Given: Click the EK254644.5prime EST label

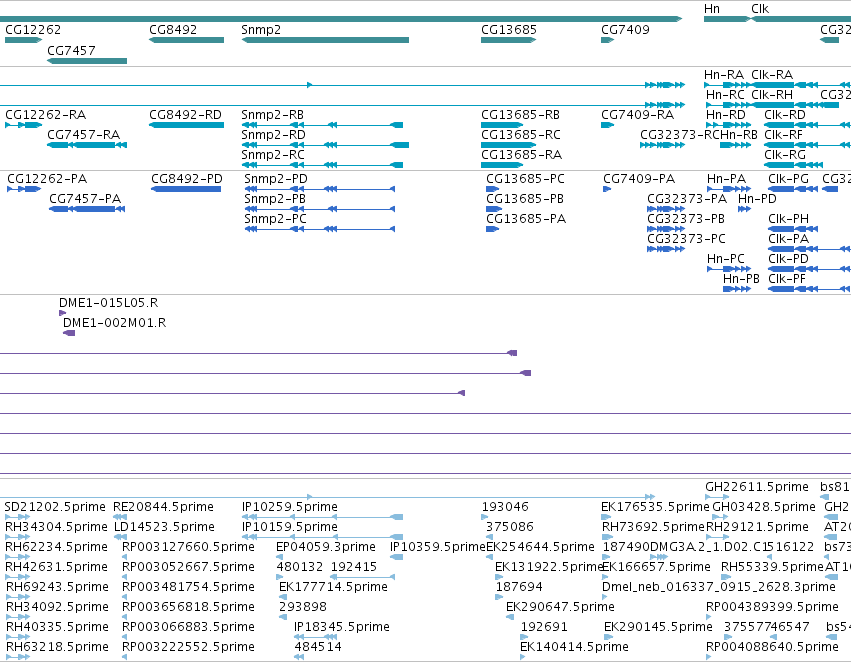Looking at the screenshot, I should pyautogui.click(x=541, y=547).
